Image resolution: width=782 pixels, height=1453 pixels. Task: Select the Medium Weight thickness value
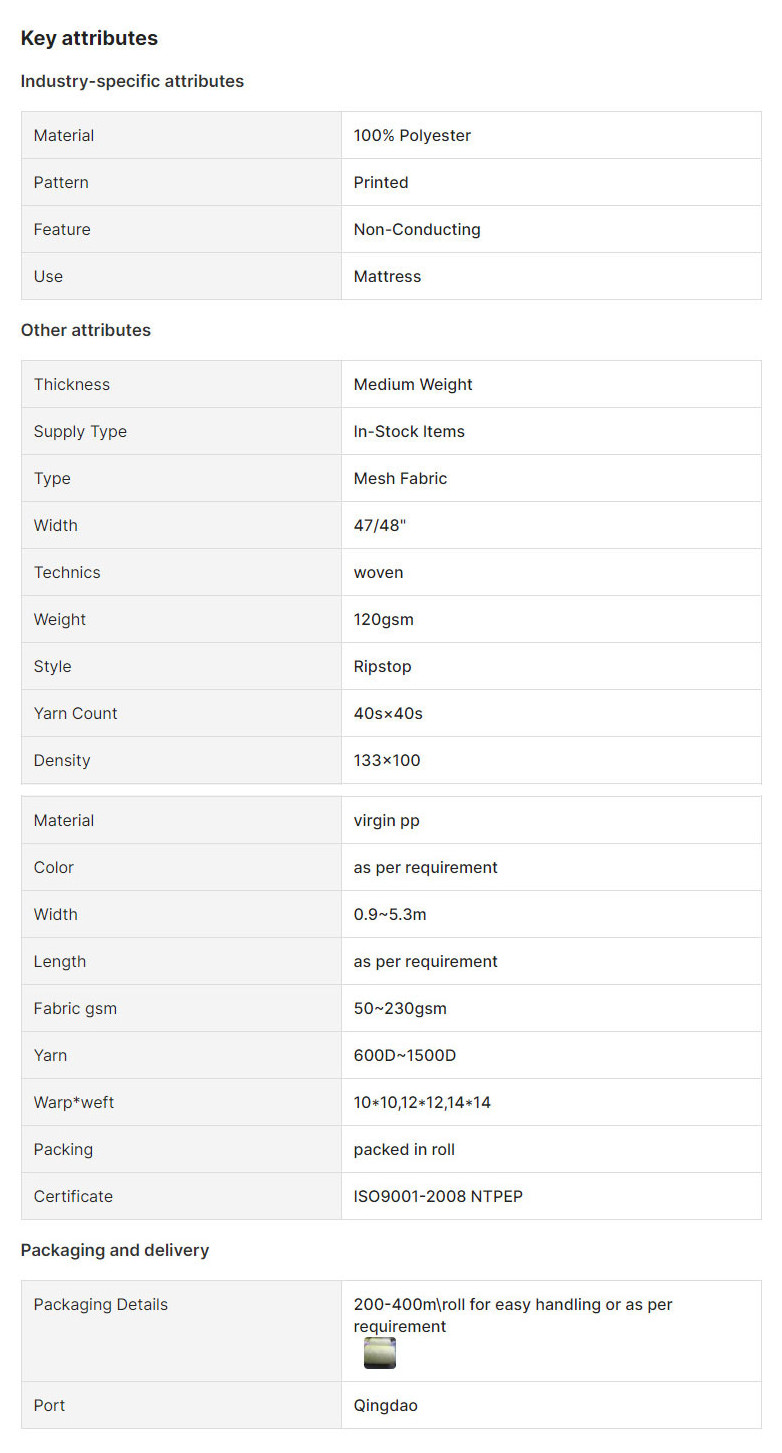point(413,384)
